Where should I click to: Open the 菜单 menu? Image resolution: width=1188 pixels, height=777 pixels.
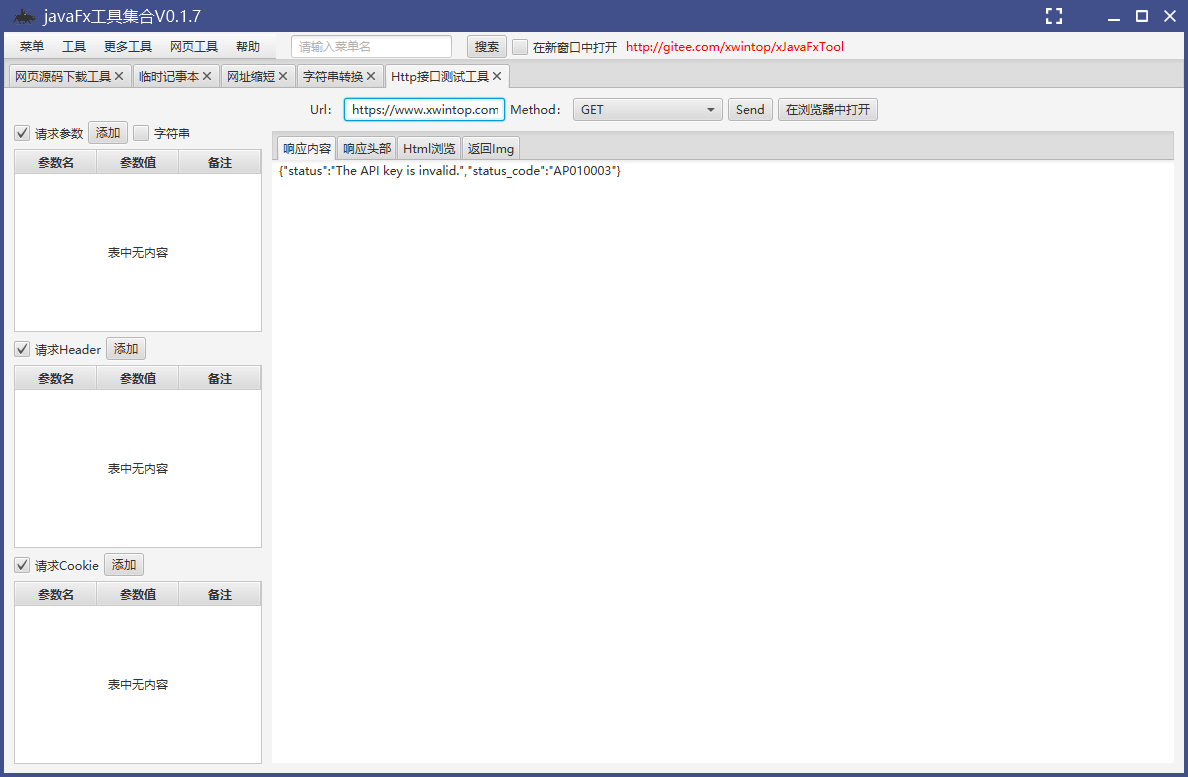[x=32, y=47]
